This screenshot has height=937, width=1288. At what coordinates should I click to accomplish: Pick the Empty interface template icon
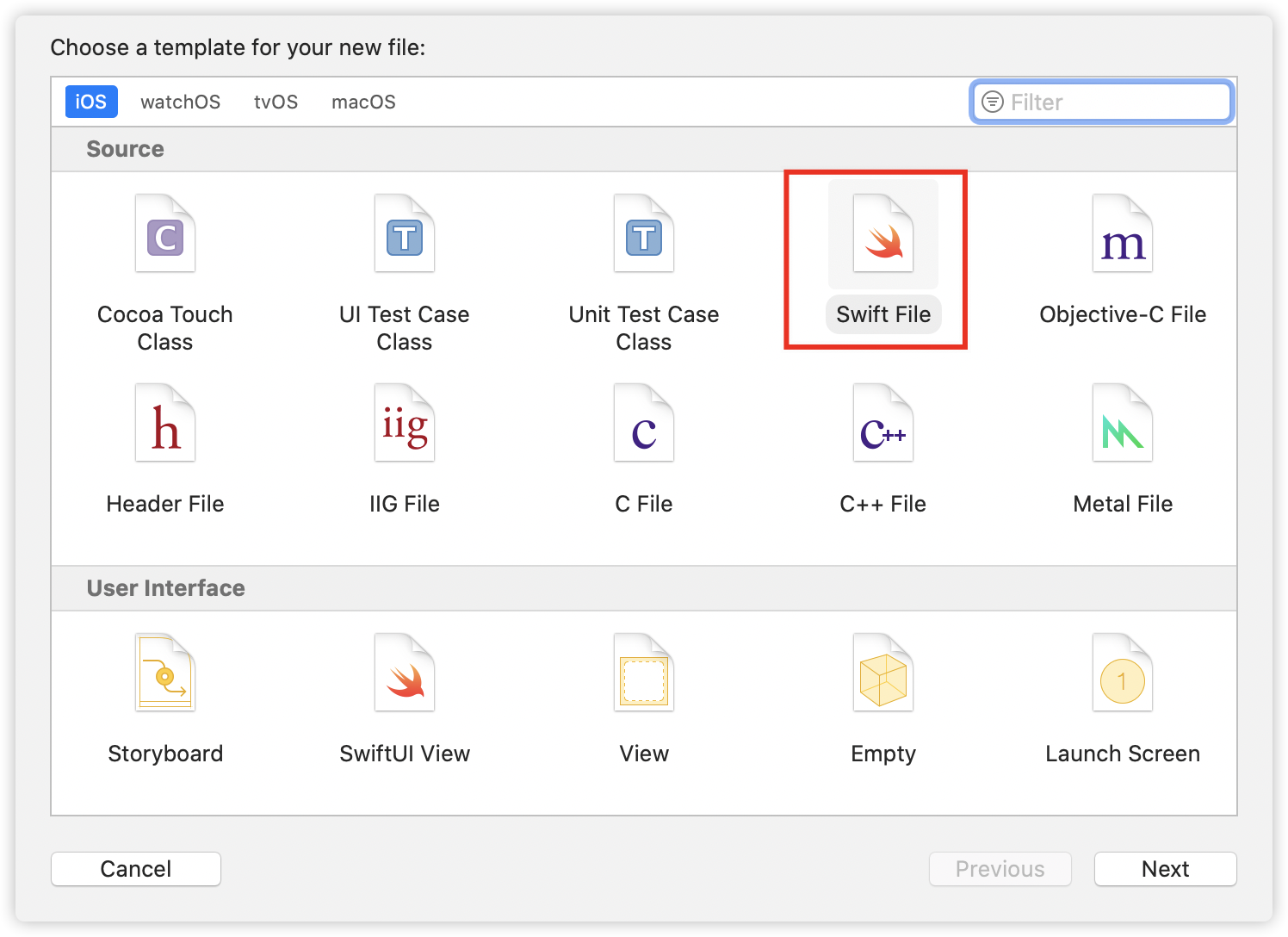click(883, 673)
